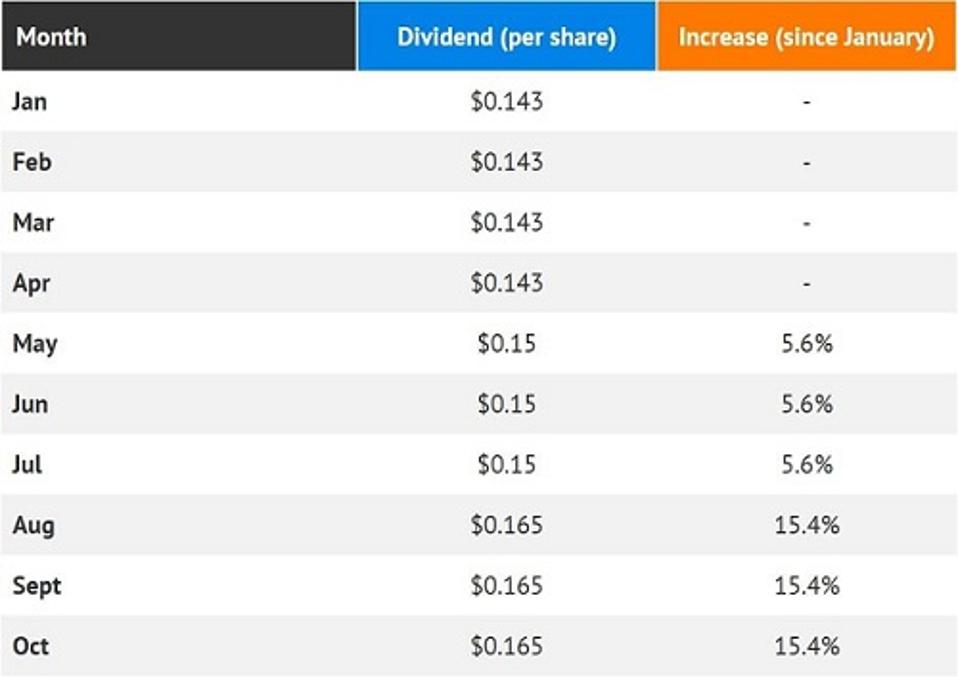Viewport: 958px width, 677px height.
Task: Click May's 5.6% increase value
Action: pos(806,344)
